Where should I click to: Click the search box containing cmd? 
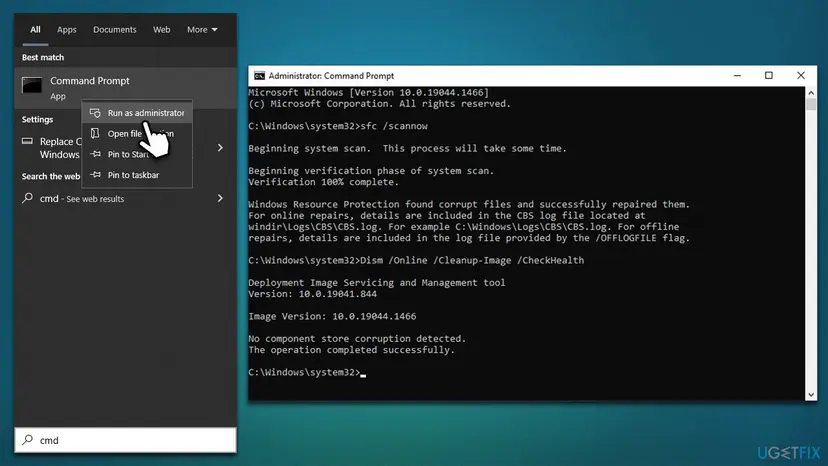[125, 440]
